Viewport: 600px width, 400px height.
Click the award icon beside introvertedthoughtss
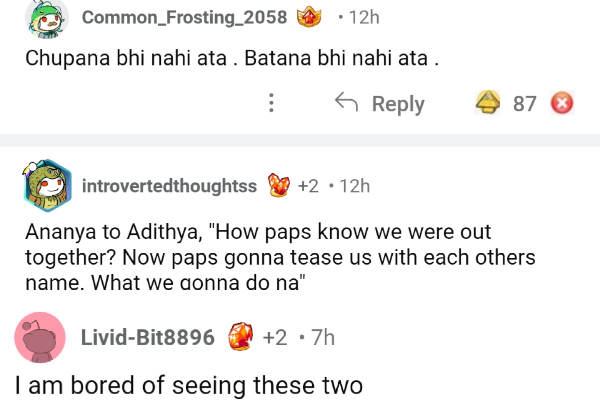point(278,186)
